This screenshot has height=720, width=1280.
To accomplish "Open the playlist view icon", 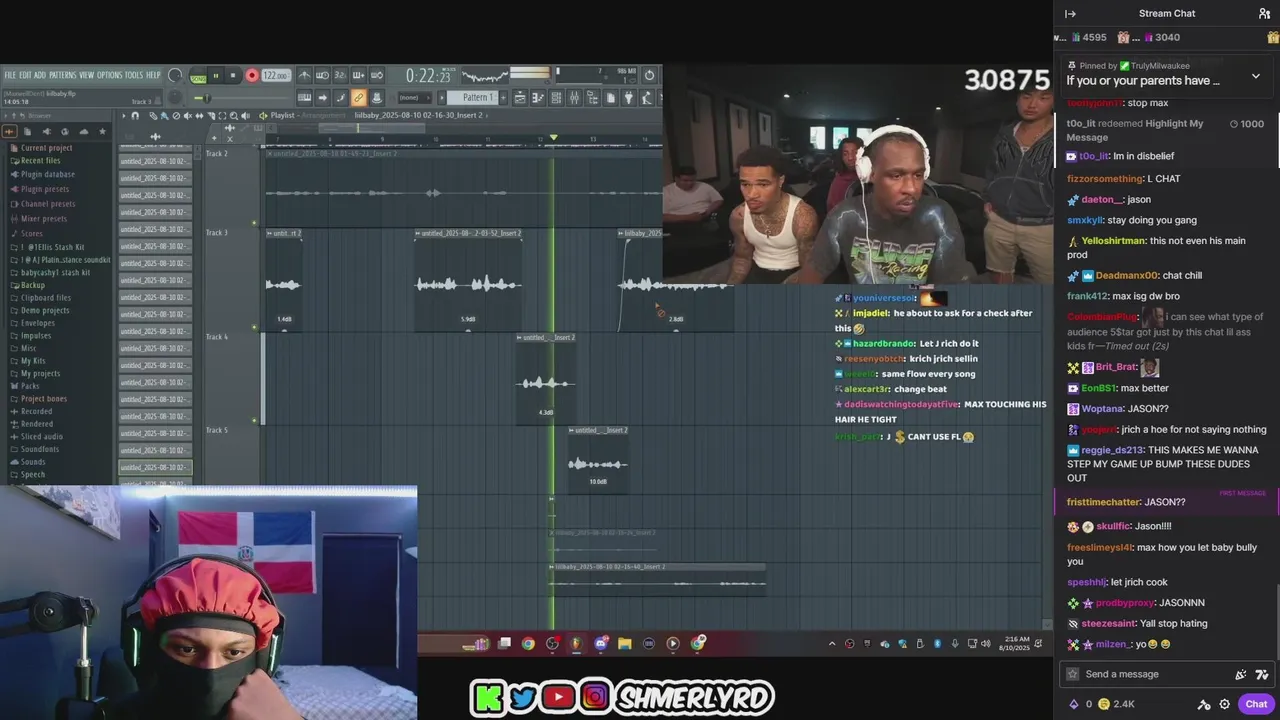I will tap(520, 98).
